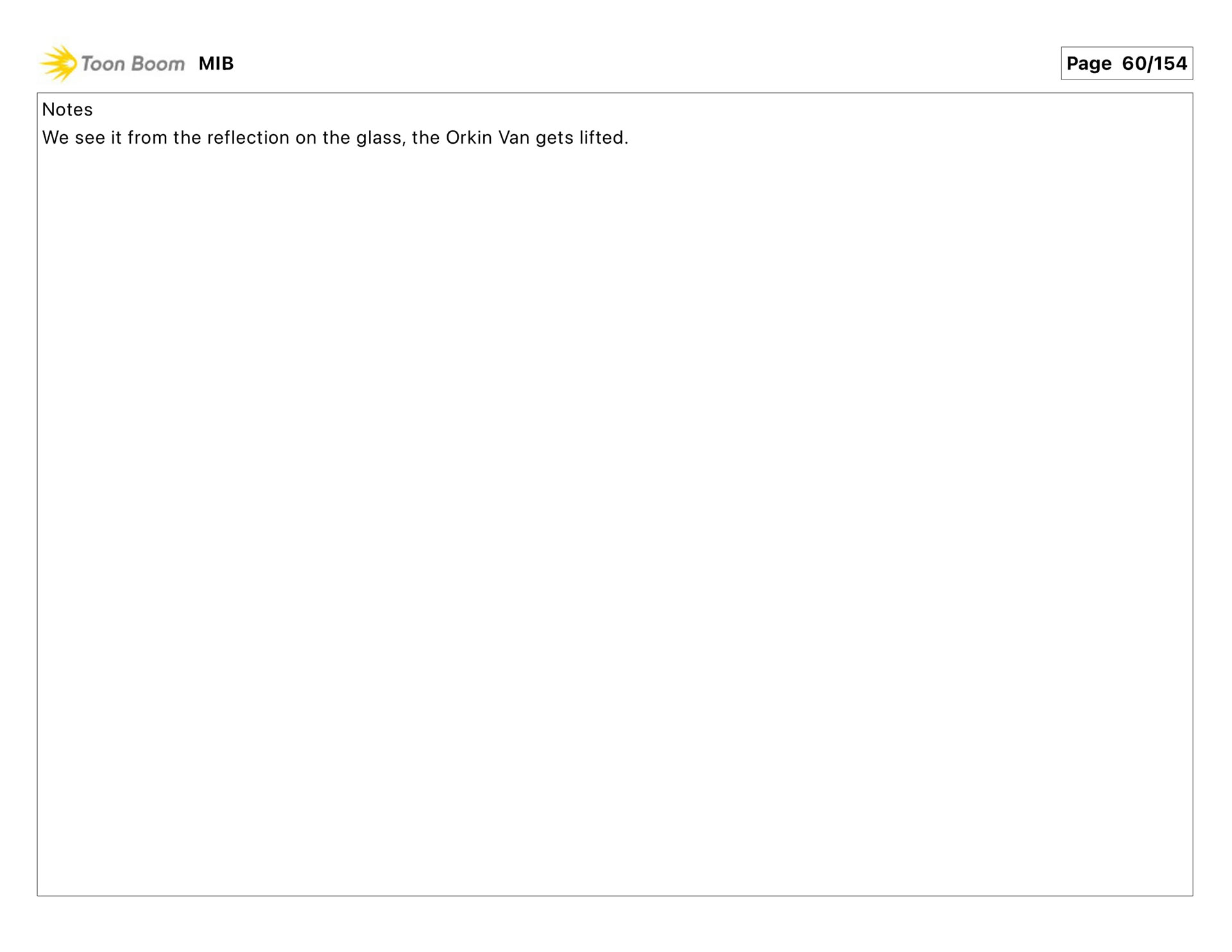
Task: Click the blank area inside the Notes box
Action: coord(615,513)
